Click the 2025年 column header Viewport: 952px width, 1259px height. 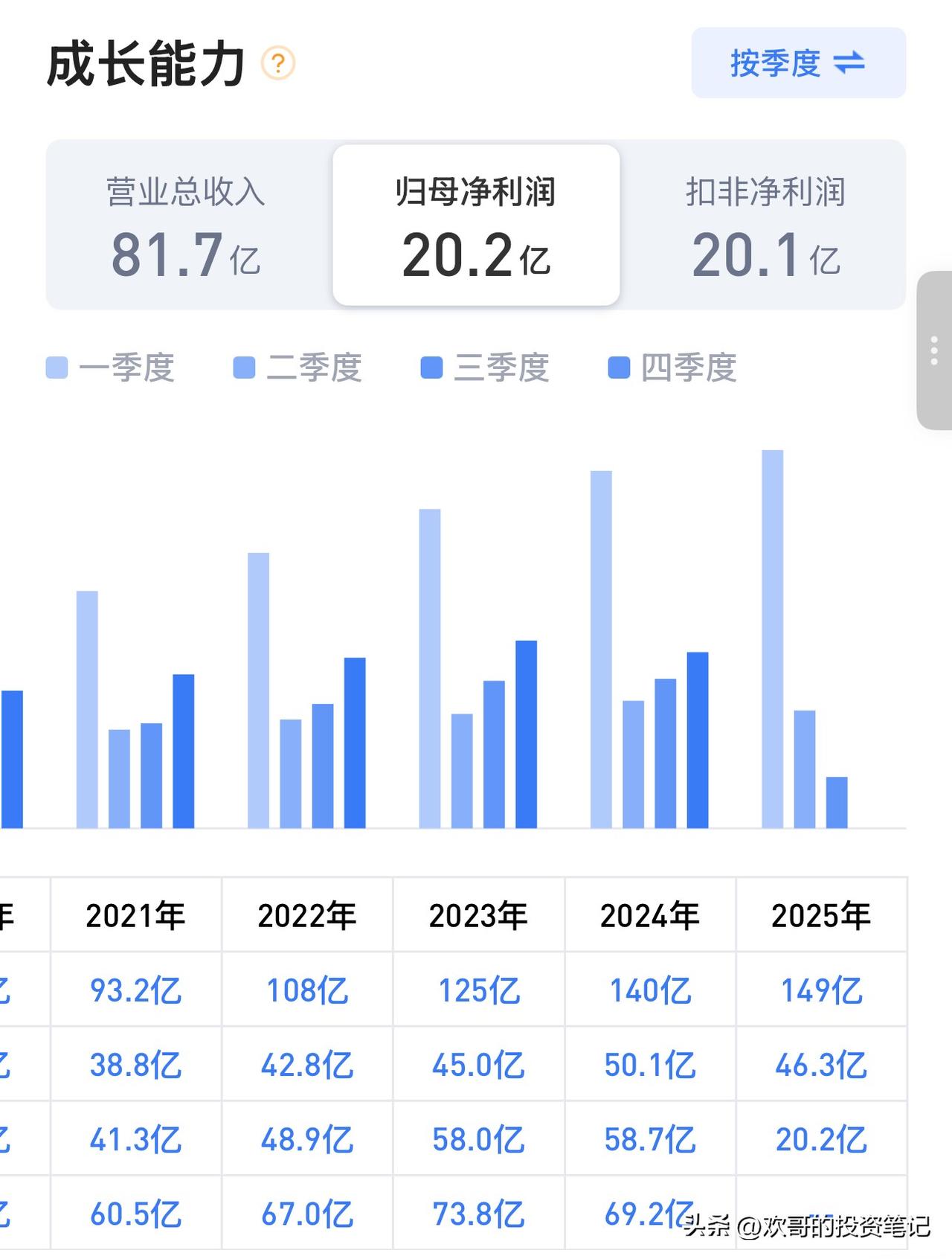821,915
